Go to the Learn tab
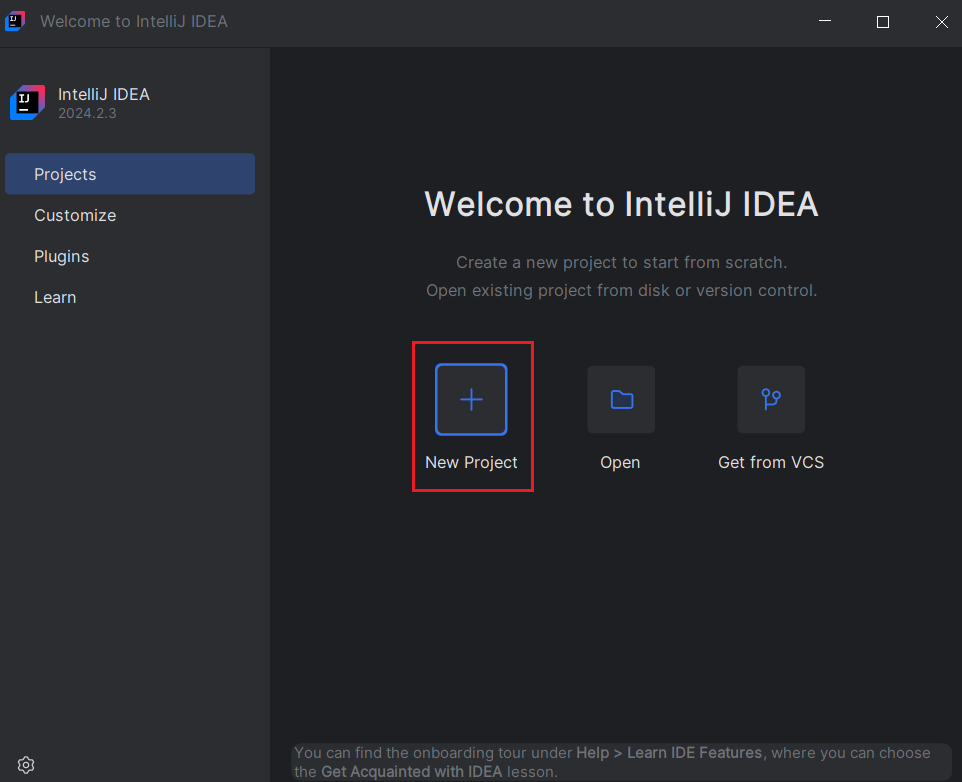Image resolution: width=962 pixels, height=782 pixels. pos(130,297)
